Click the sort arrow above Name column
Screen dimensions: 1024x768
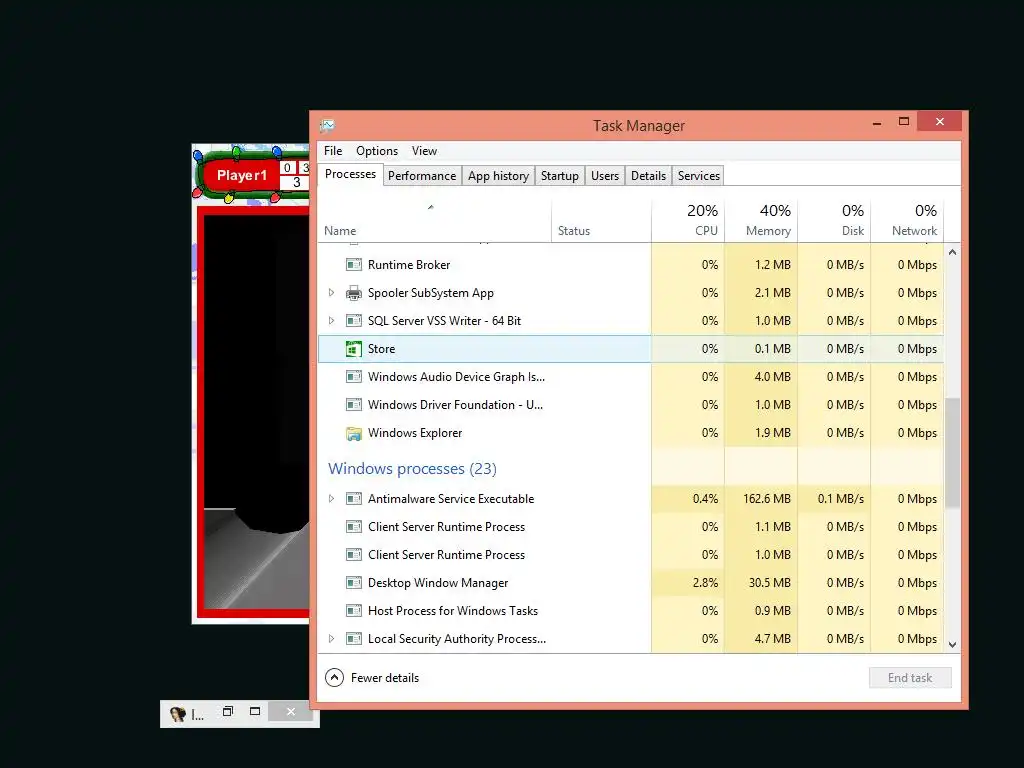[x=430, y=207]
